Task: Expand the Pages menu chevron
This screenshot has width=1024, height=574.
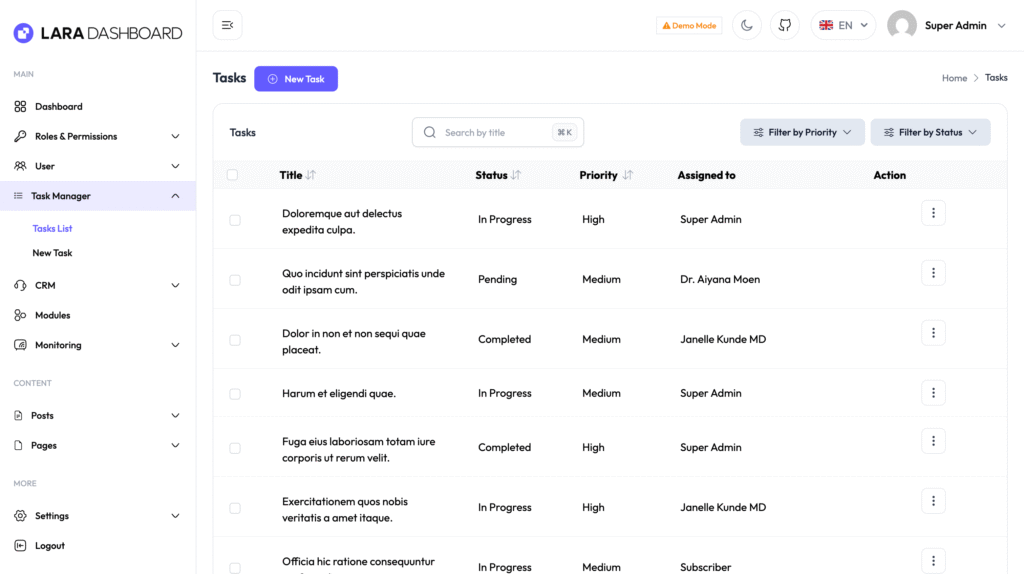Action: click(175, 445)
